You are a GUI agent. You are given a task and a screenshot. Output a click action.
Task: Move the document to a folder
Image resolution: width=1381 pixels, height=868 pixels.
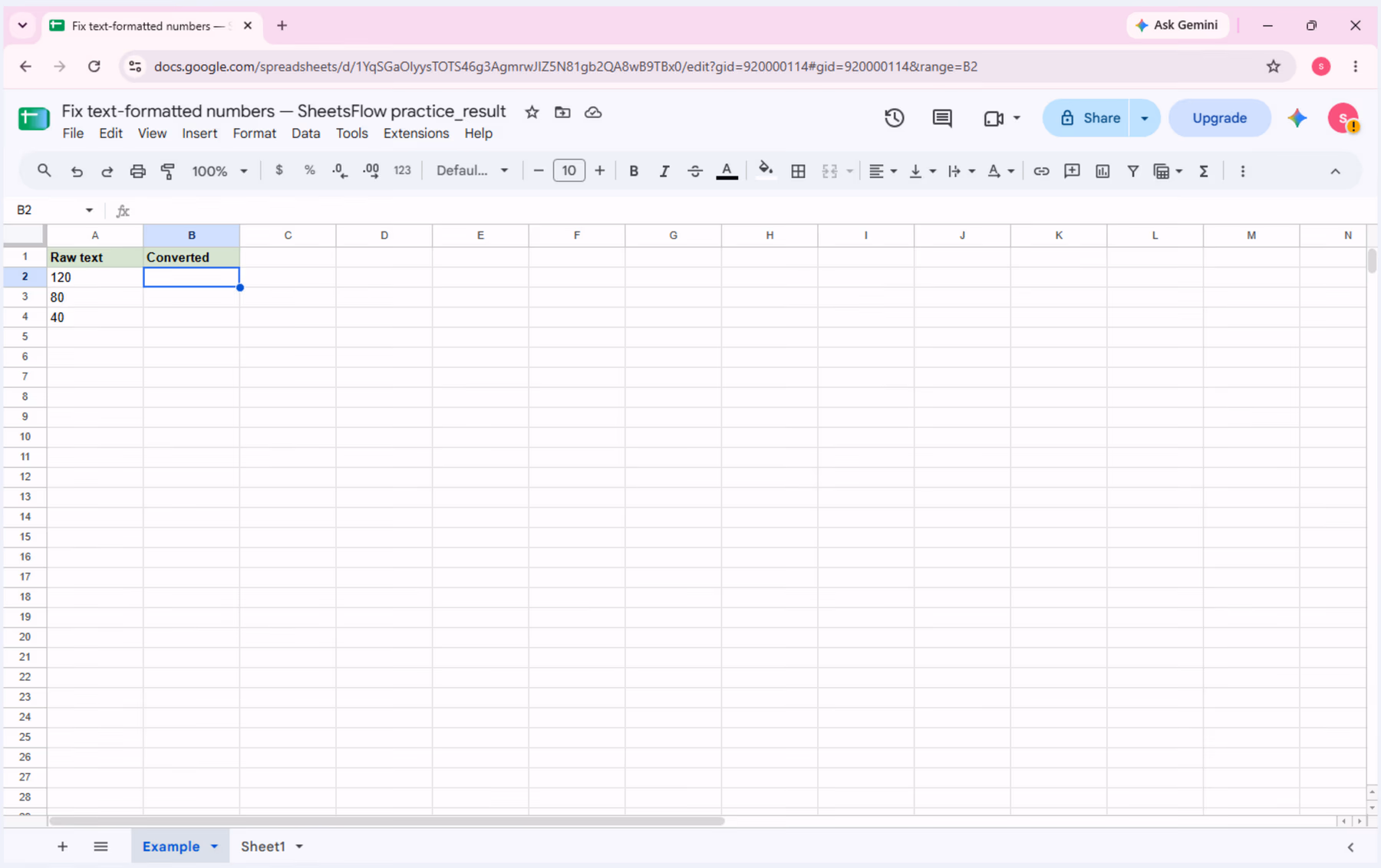pyautogui.click(x=562, y=112)
